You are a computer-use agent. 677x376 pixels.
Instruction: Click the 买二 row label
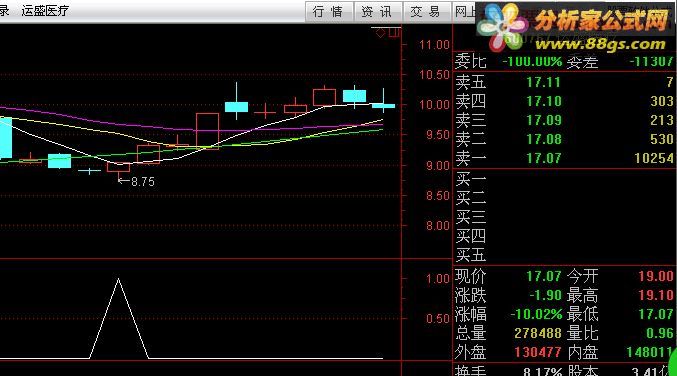(471, 197)
